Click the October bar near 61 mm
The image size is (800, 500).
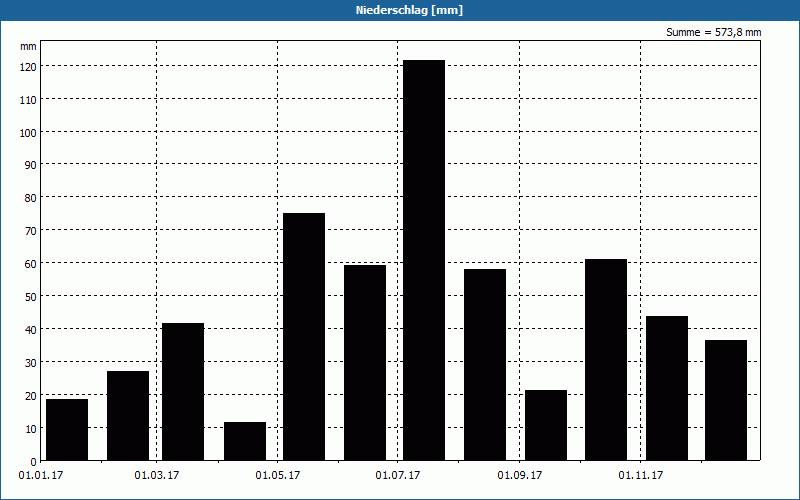(x=606, y=360)
